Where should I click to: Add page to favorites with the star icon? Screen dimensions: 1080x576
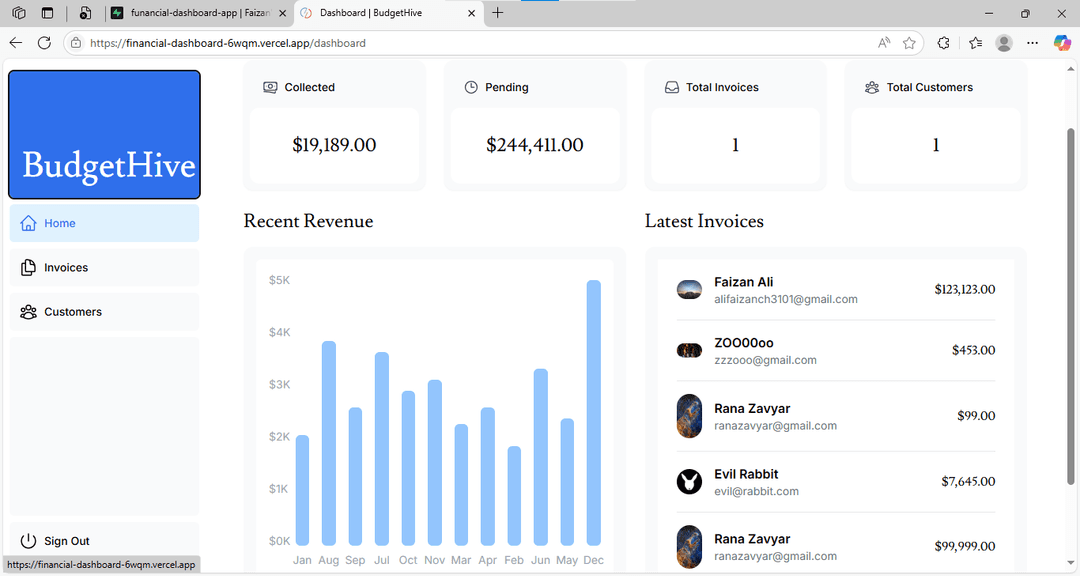pyautogui.click(x=909, y=43)
